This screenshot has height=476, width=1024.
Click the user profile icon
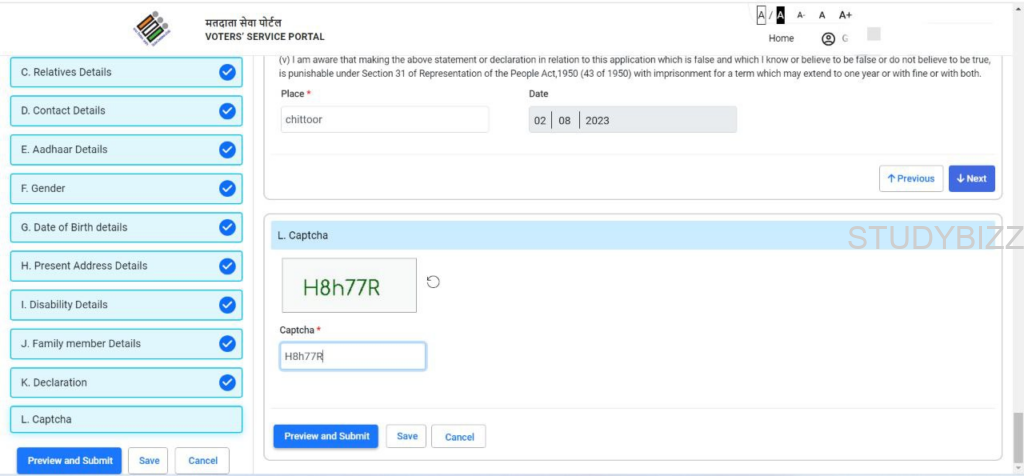click(x=828, y=39)
